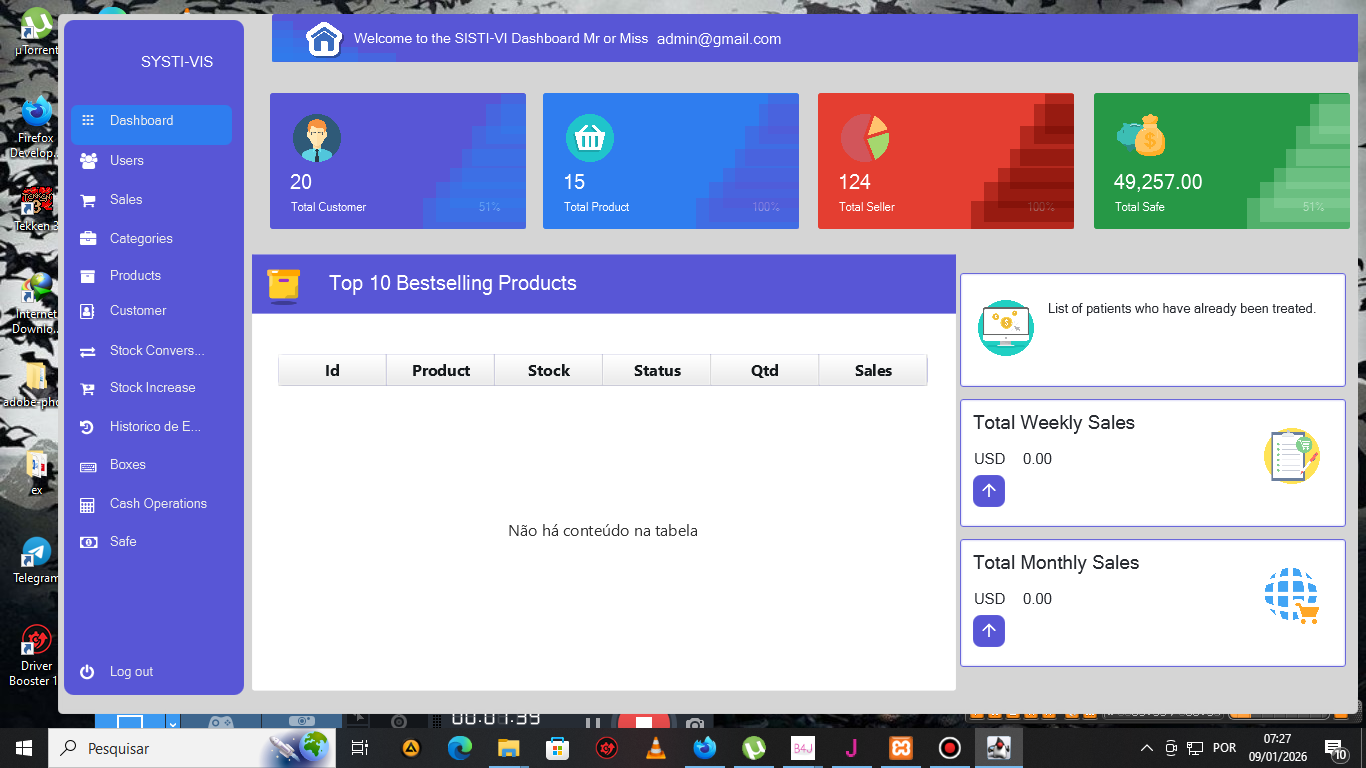Click the Total Seller pie chart icon

(x=865, y=138)
